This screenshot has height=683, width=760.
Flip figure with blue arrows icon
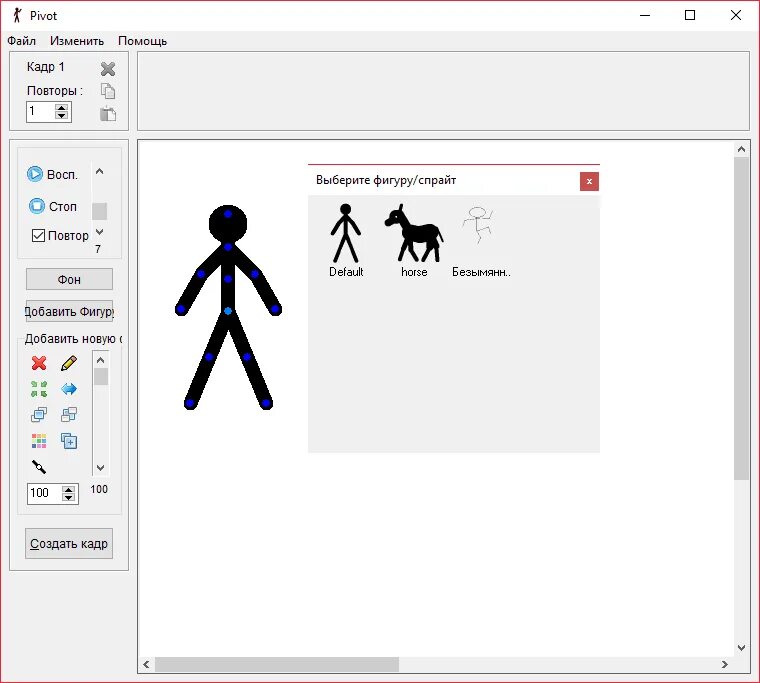tap(69, 389)
